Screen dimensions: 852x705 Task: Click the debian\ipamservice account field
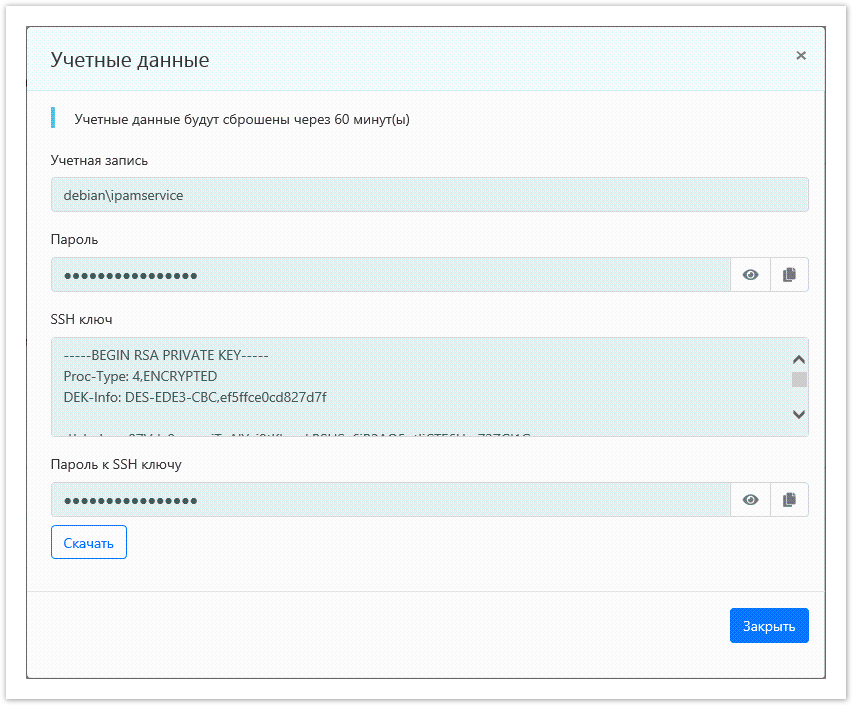pyautogui.click(x=429, y=195)
